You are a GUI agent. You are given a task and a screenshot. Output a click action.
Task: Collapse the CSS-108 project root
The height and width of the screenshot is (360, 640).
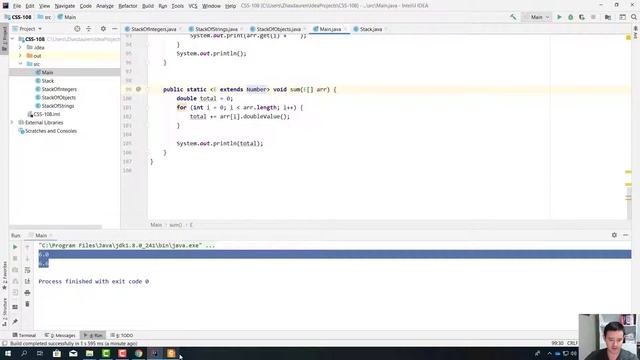13,39
